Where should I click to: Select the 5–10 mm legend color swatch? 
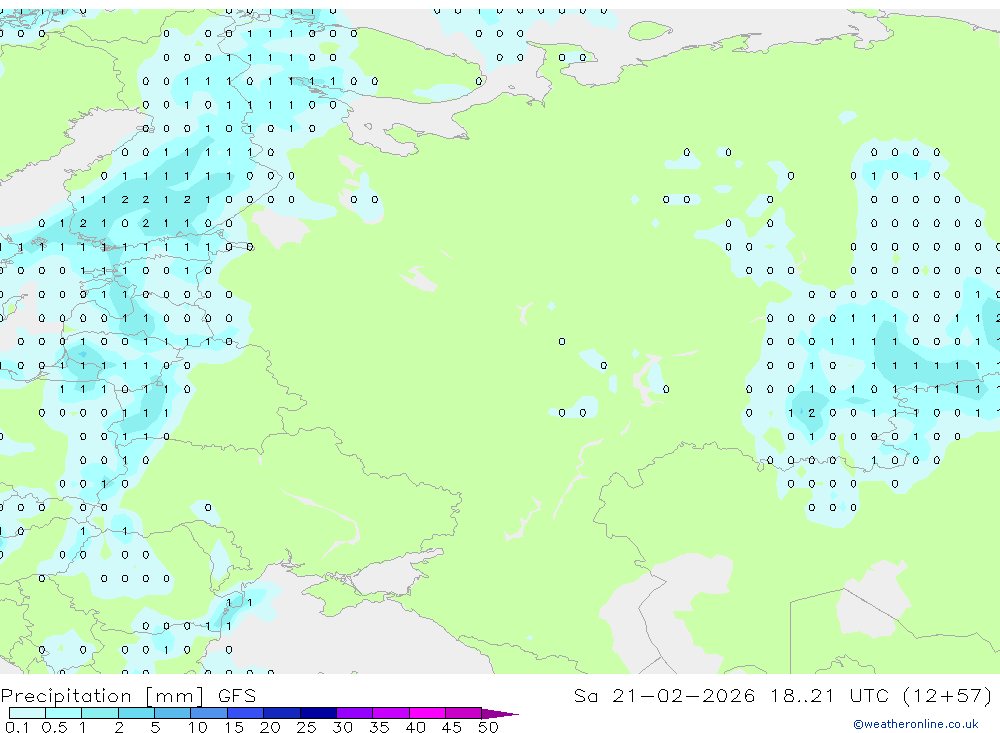click(173, 713)
